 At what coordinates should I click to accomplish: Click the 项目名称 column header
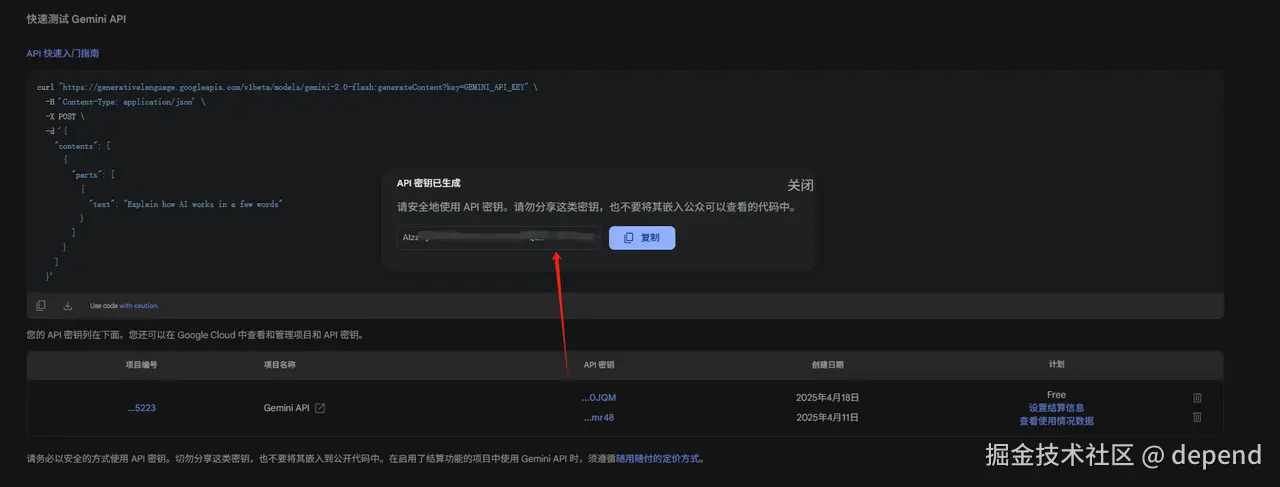(279, 365)
